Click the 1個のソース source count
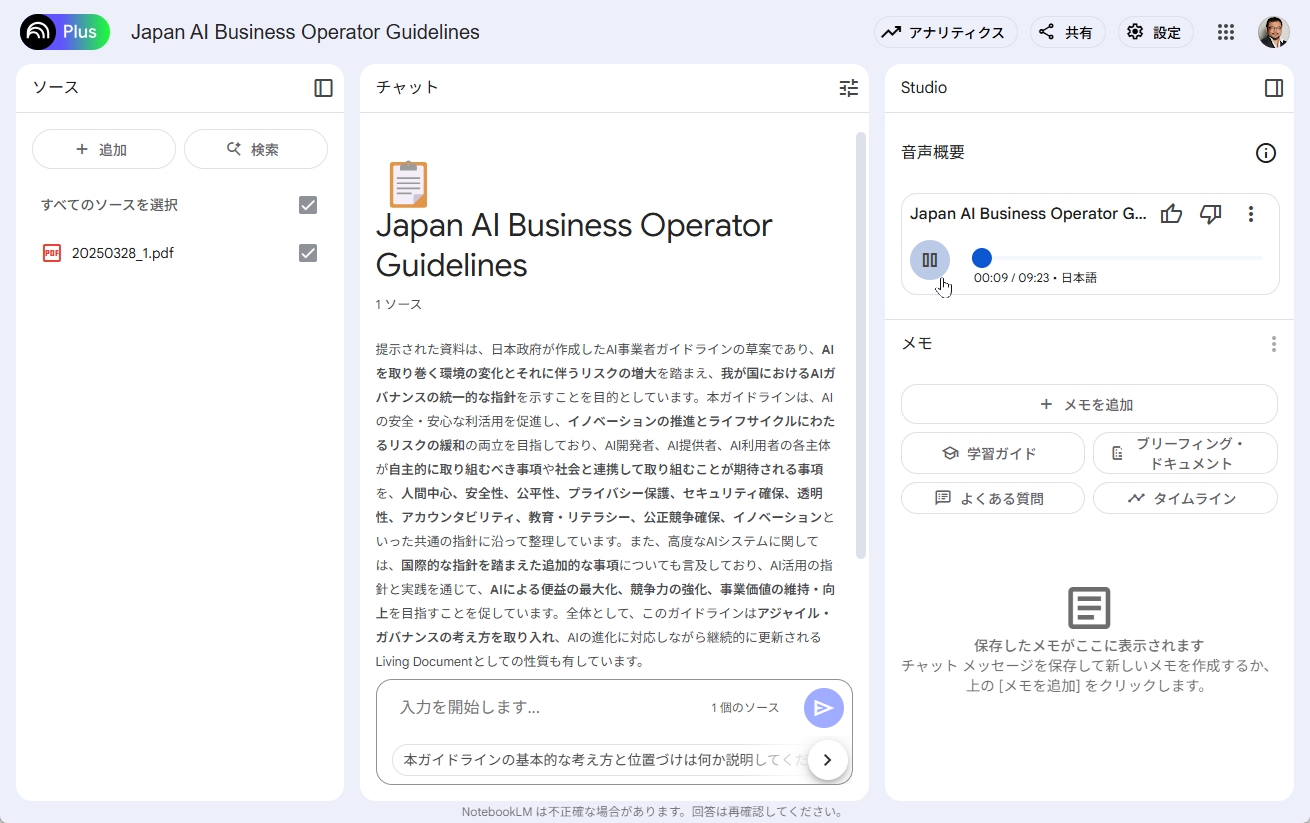Screen dimensions: 1310x823 745,708
